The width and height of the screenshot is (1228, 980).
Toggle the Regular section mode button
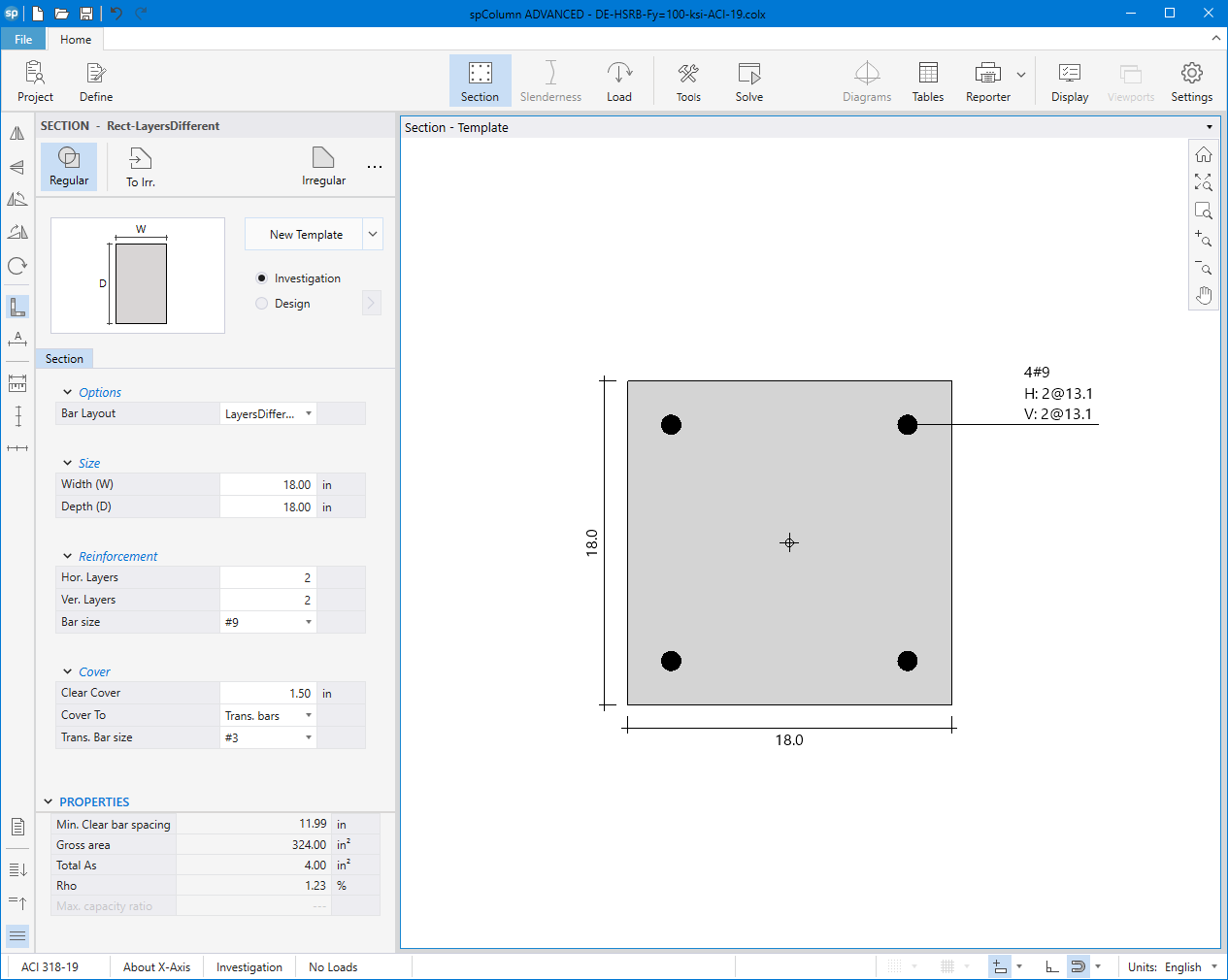[x=69, y=167]
